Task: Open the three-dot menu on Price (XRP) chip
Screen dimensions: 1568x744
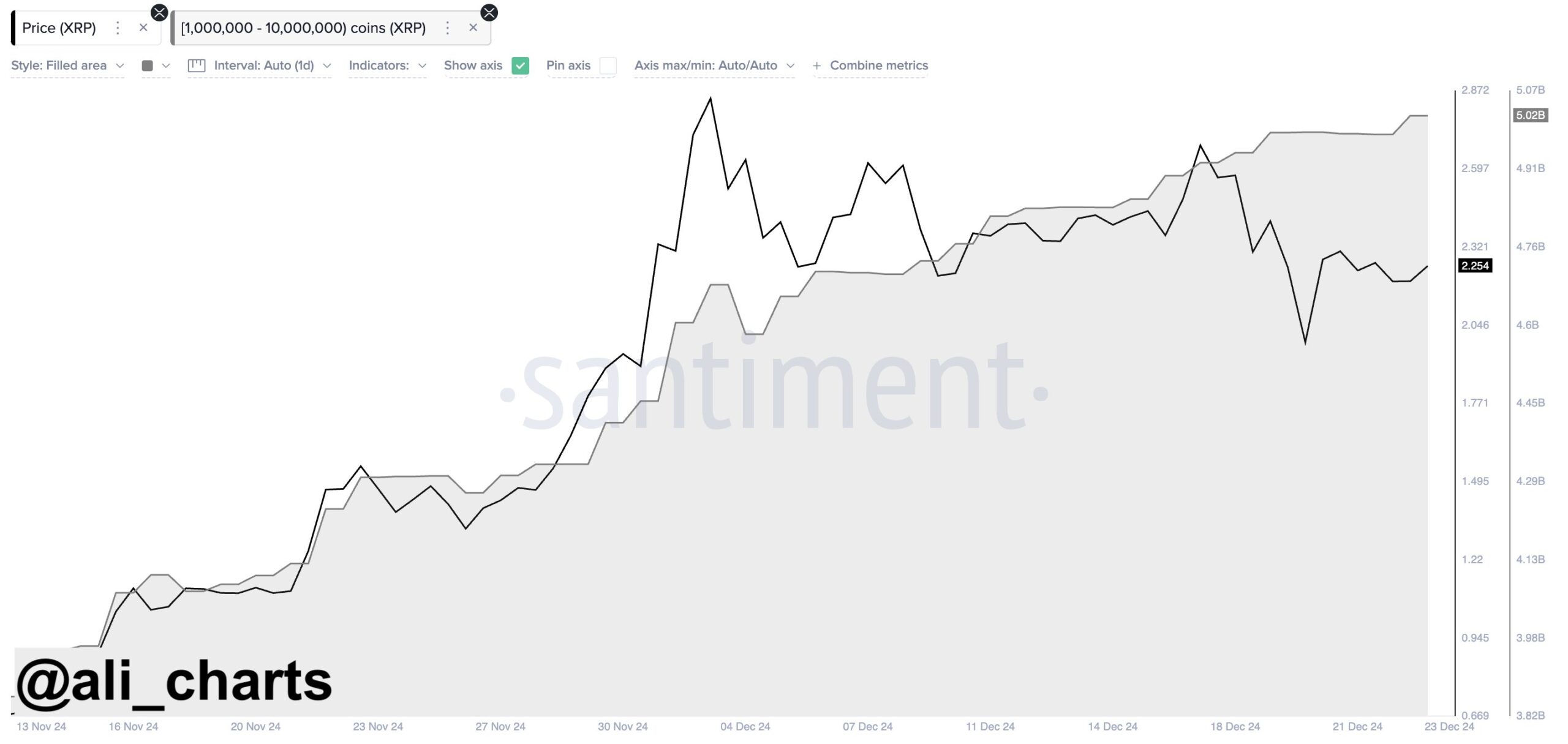Action: tap(118, 28)
